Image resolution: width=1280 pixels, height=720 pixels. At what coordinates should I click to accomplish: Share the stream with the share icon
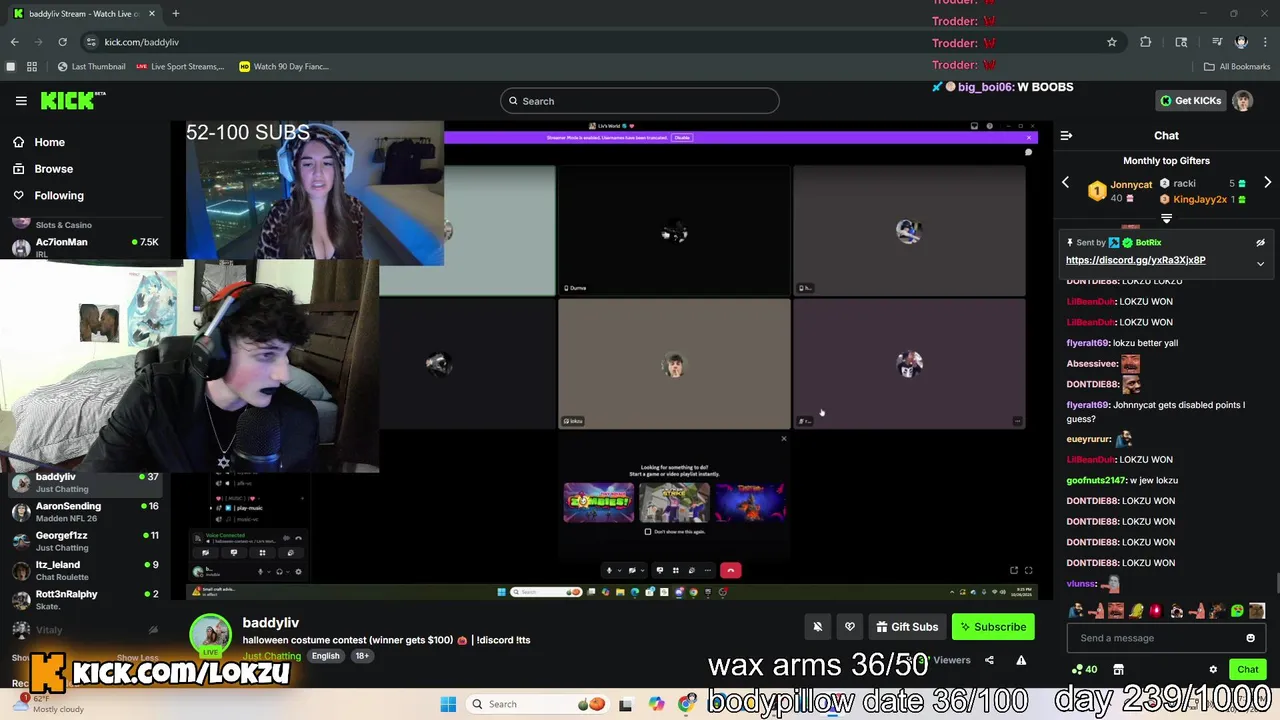point(989,660)
